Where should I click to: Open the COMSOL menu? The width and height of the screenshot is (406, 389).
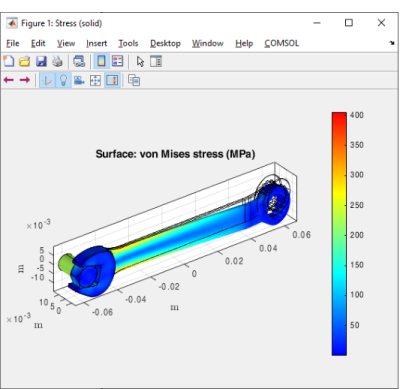pos(282,43)
